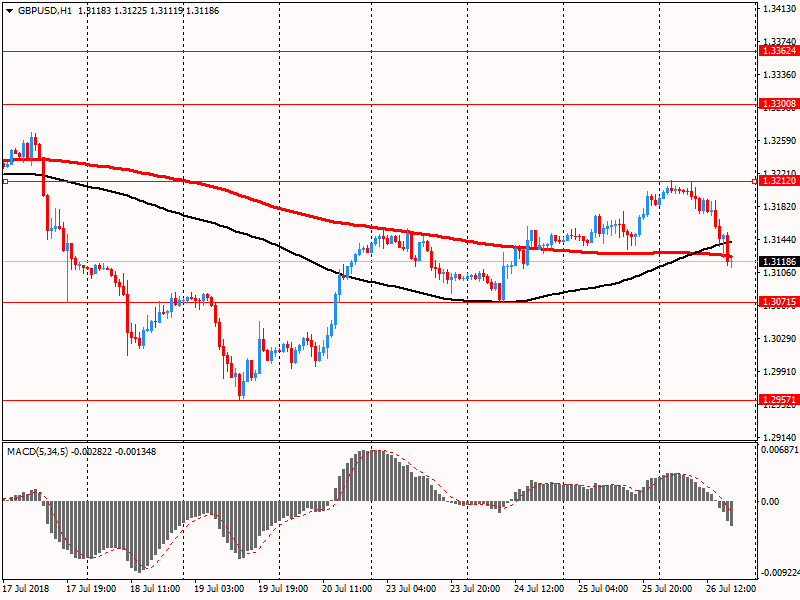Click the MACD zero level label 0.00
The width and height of the screenshot is (800, 600).
point(770,502)
